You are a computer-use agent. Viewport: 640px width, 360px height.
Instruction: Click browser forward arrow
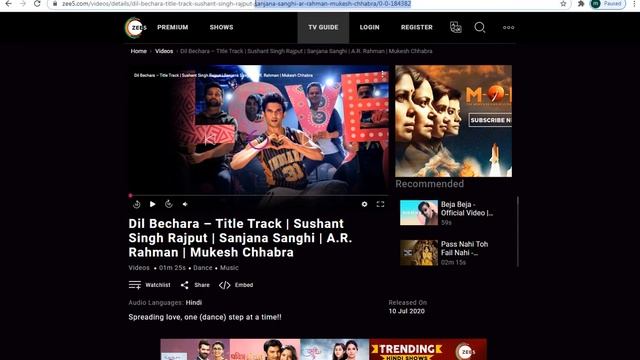pos(23,4)
